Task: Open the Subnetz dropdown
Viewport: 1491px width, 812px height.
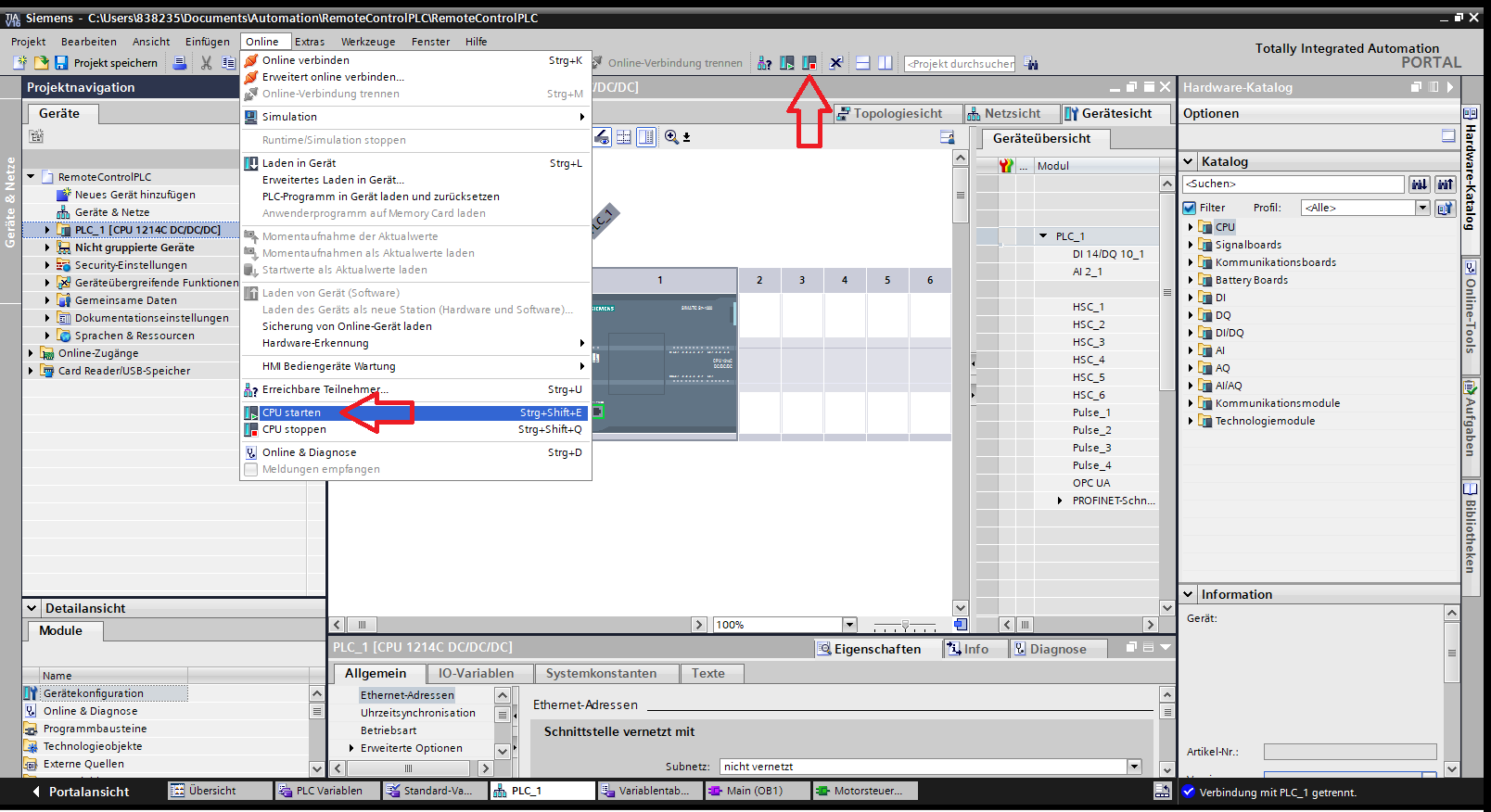Action: click(1134, 767)
